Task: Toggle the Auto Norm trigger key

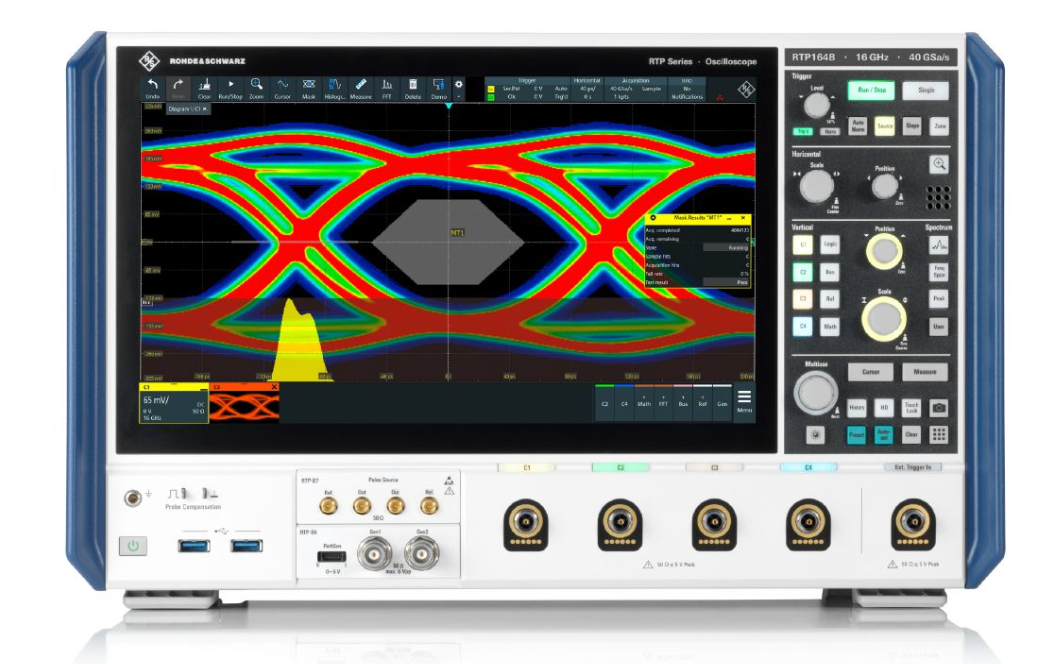Action: coord(858,126)
